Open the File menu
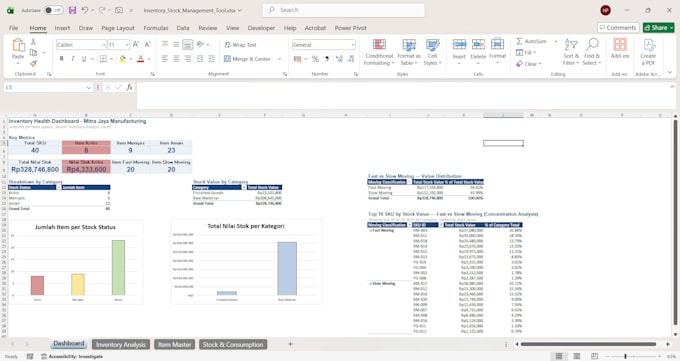This screenshot has height=361, width=680. tap(13, 28)
